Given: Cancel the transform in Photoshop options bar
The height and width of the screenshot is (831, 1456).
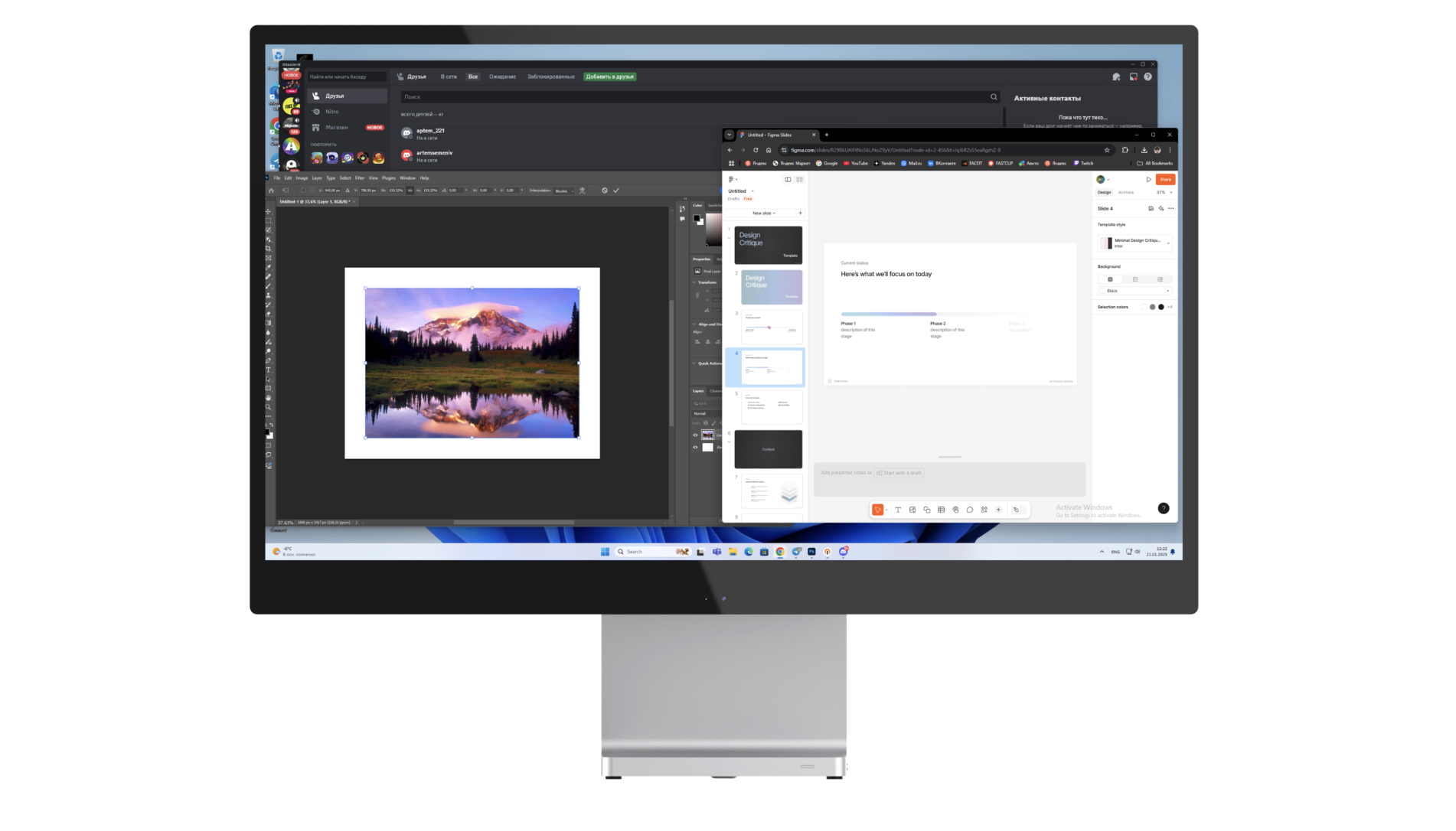Looking at the screenshot, I should (x=605, y=191).
